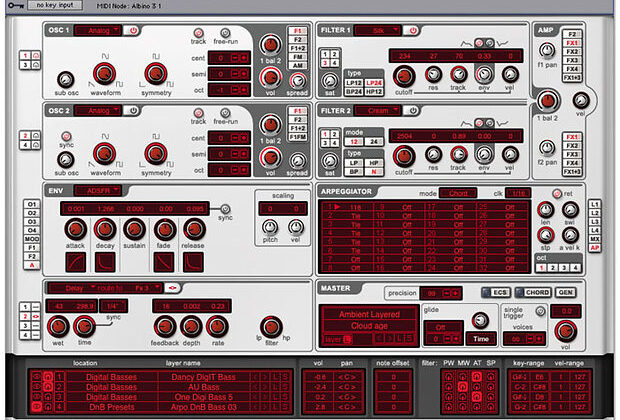Viewport: 620px width, 420px height.
Task: Click the Filter 1 cutoff knob
Action: click(404, 76)
